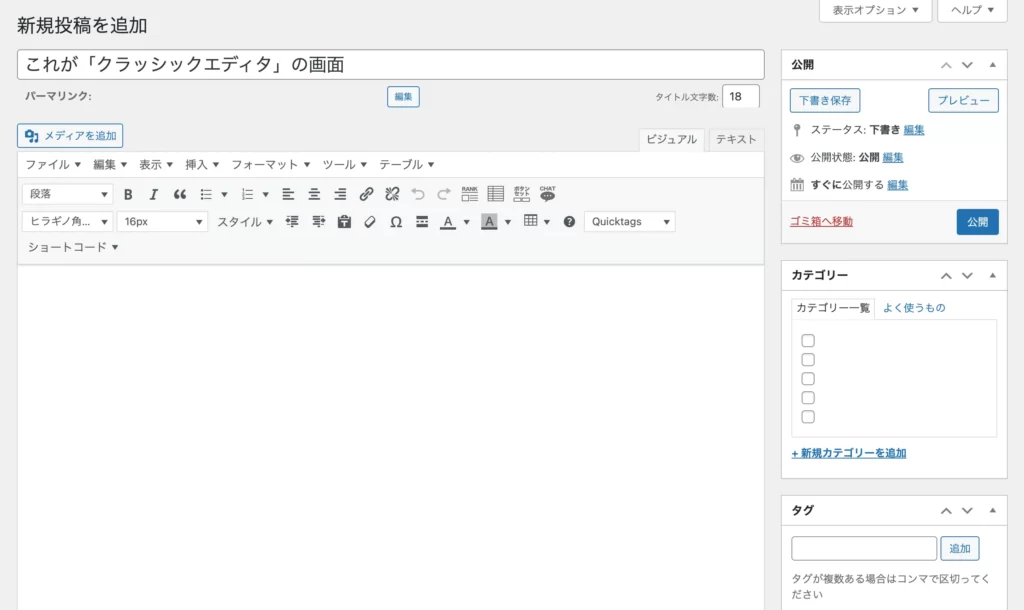Check the second category checkbox
1024x610 pixels.
(808, 359)
